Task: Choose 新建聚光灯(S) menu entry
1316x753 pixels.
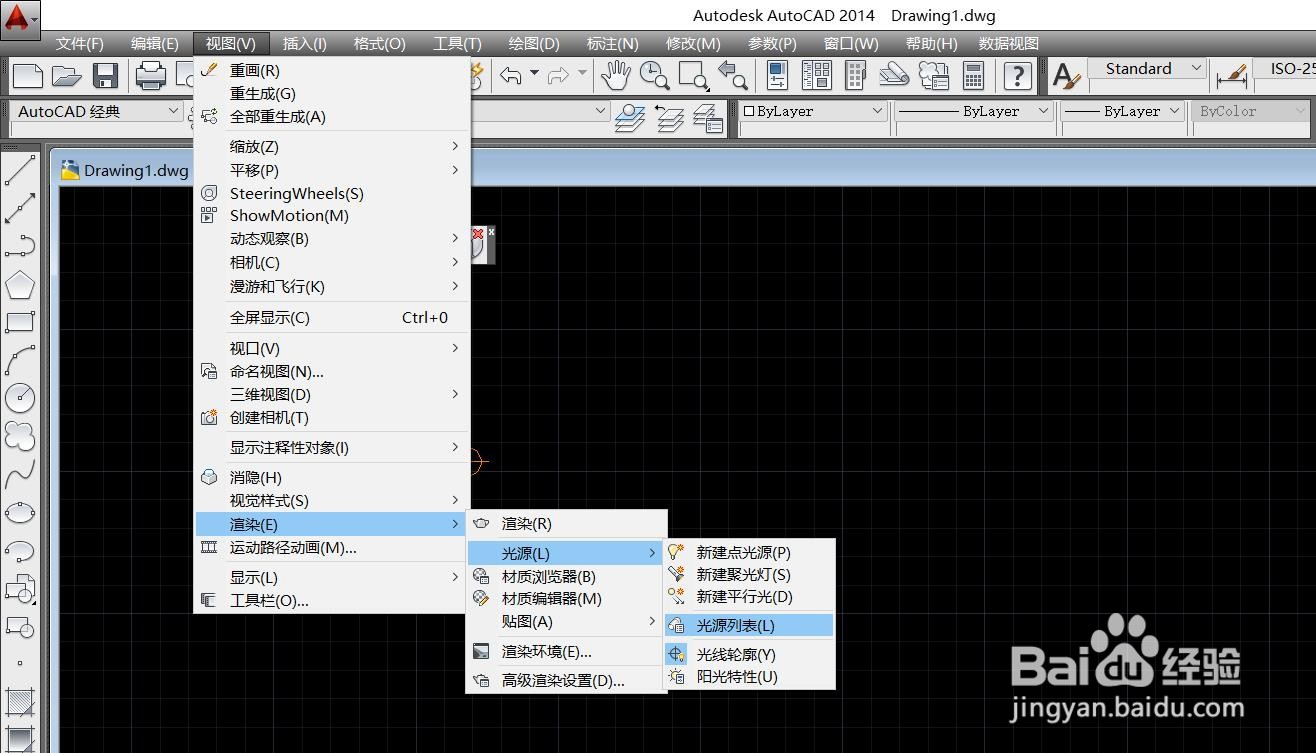Action: (749, 575)
